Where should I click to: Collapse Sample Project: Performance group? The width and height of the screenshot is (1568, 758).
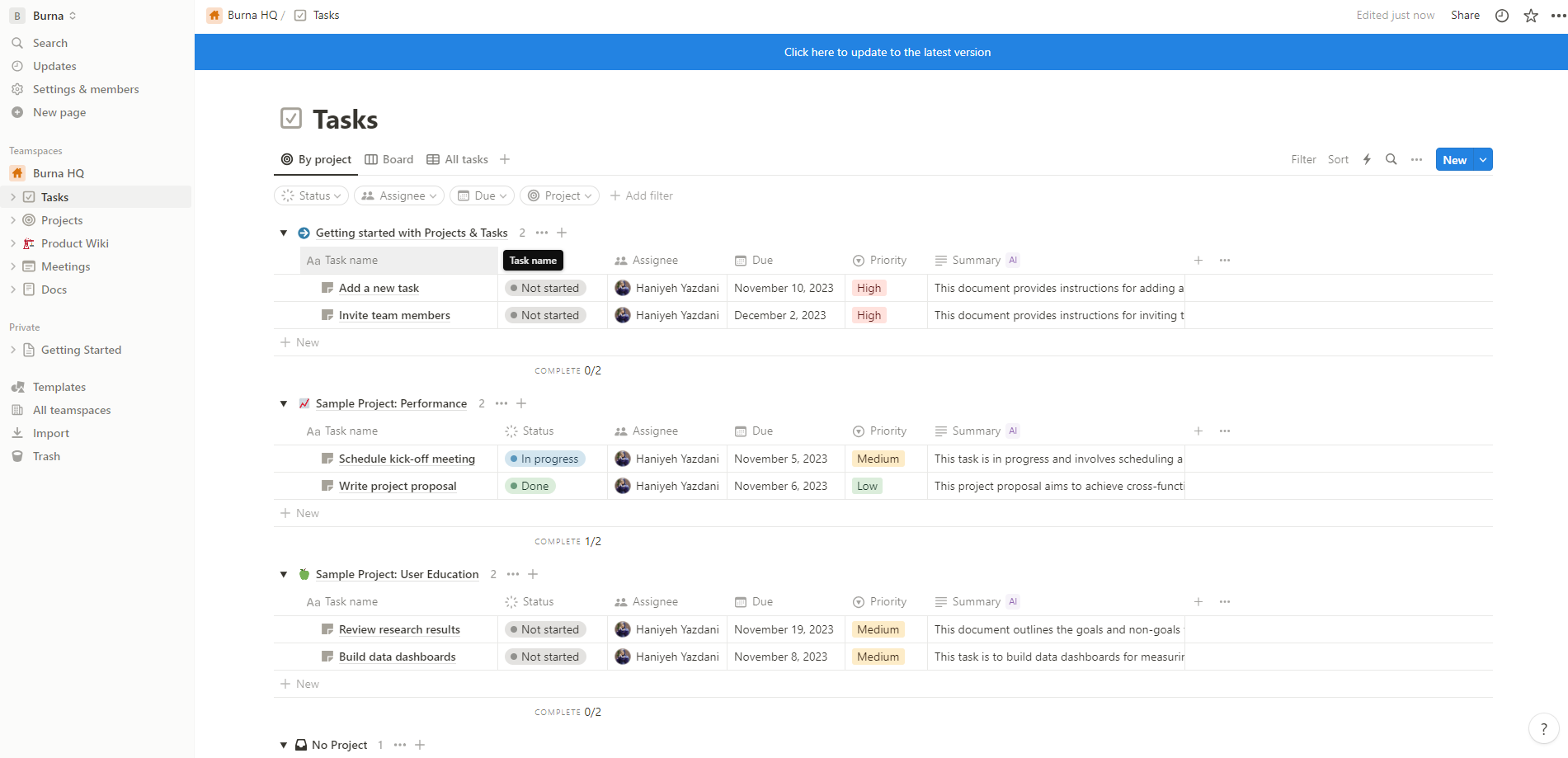(284, 403)
